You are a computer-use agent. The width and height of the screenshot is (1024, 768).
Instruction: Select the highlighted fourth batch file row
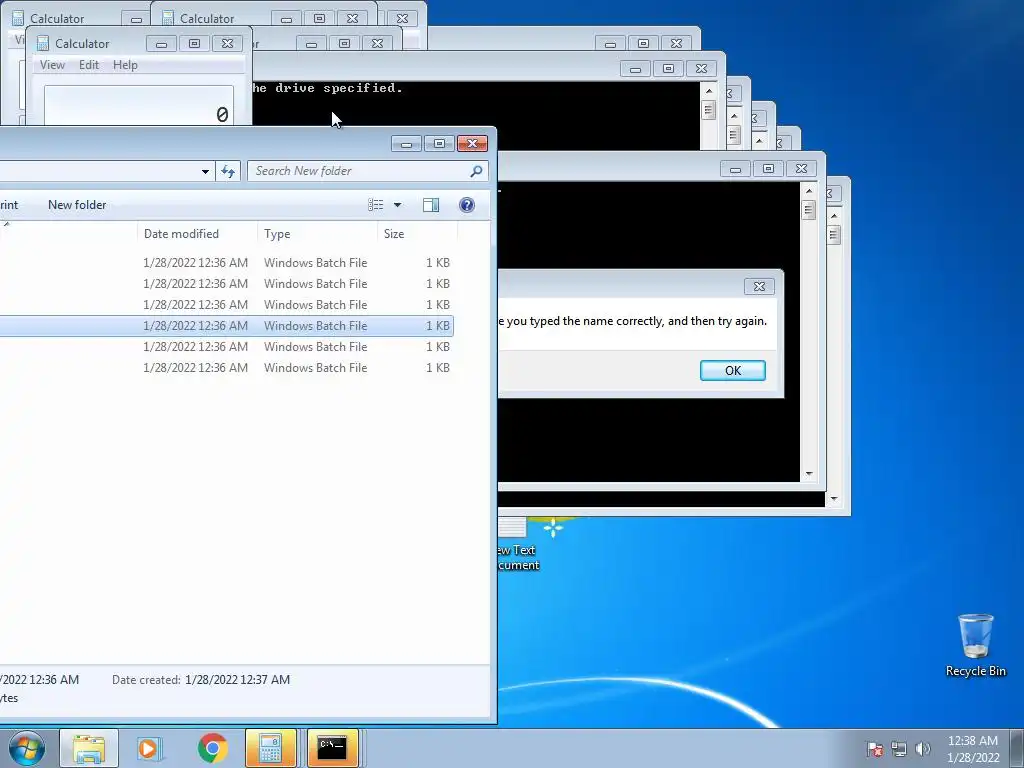226,326
